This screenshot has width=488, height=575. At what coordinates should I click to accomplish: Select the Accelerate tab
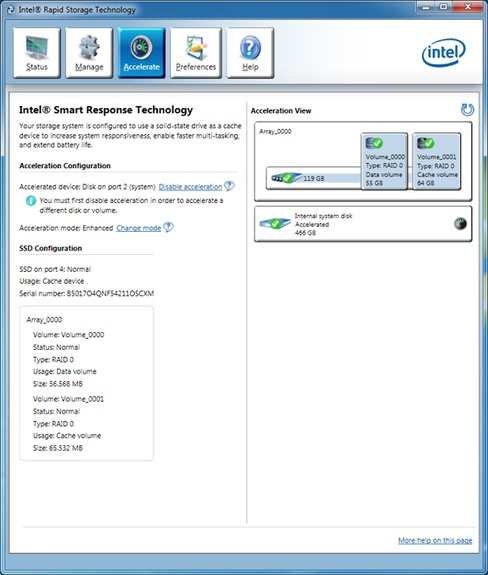click(x=142, y=53)
